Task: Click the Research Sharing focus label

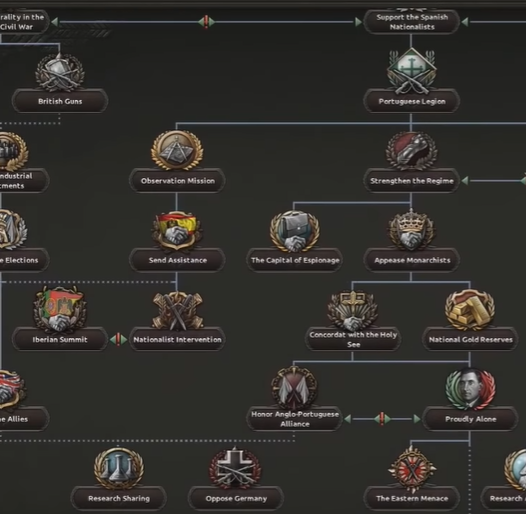Action: click(x=119, y=498)
